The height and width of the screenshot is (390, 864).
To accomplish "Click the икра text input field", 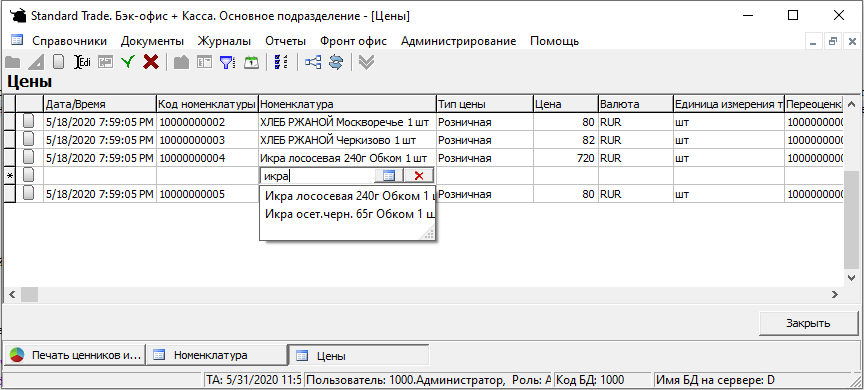I will [x=317, y=176].
